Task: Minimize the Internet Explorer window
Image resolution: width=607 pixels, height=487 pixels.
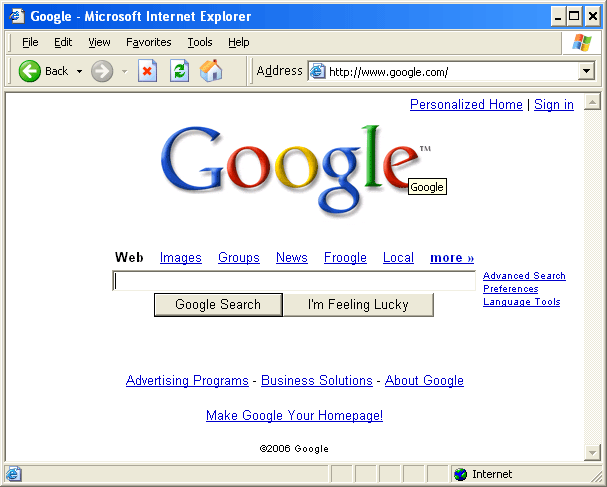Action: pyautogui.click(x=557, y=16)
